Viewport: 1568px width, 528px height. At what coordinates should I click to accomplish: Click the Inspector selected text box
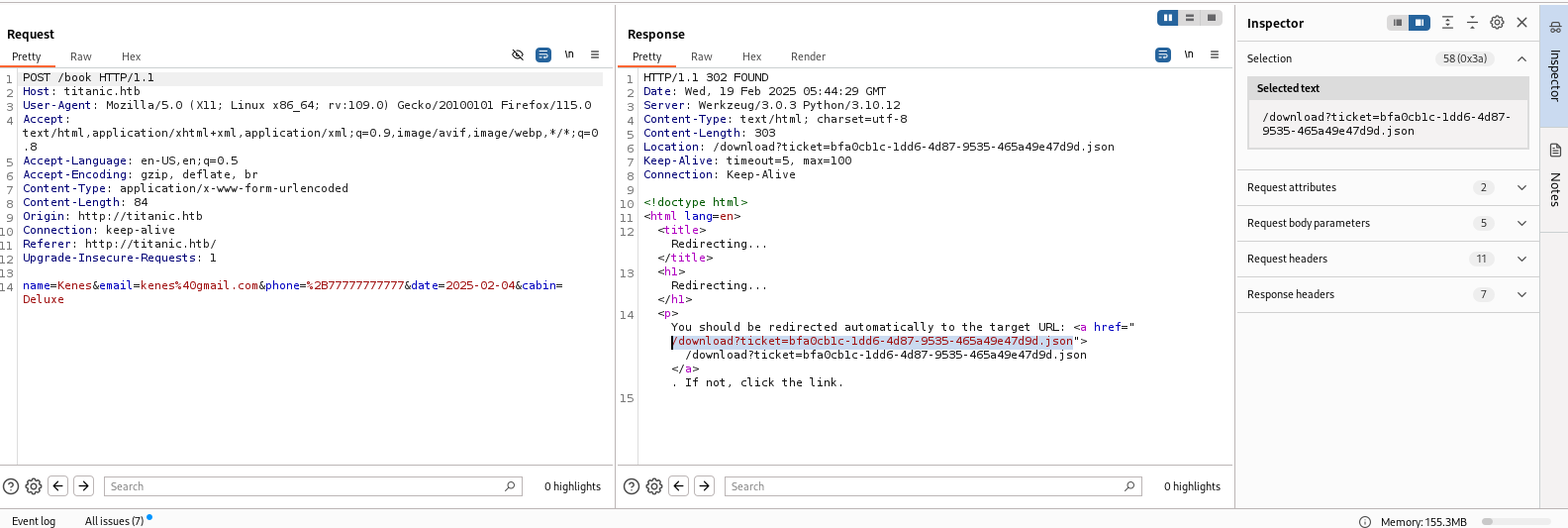coord(1388,124)
